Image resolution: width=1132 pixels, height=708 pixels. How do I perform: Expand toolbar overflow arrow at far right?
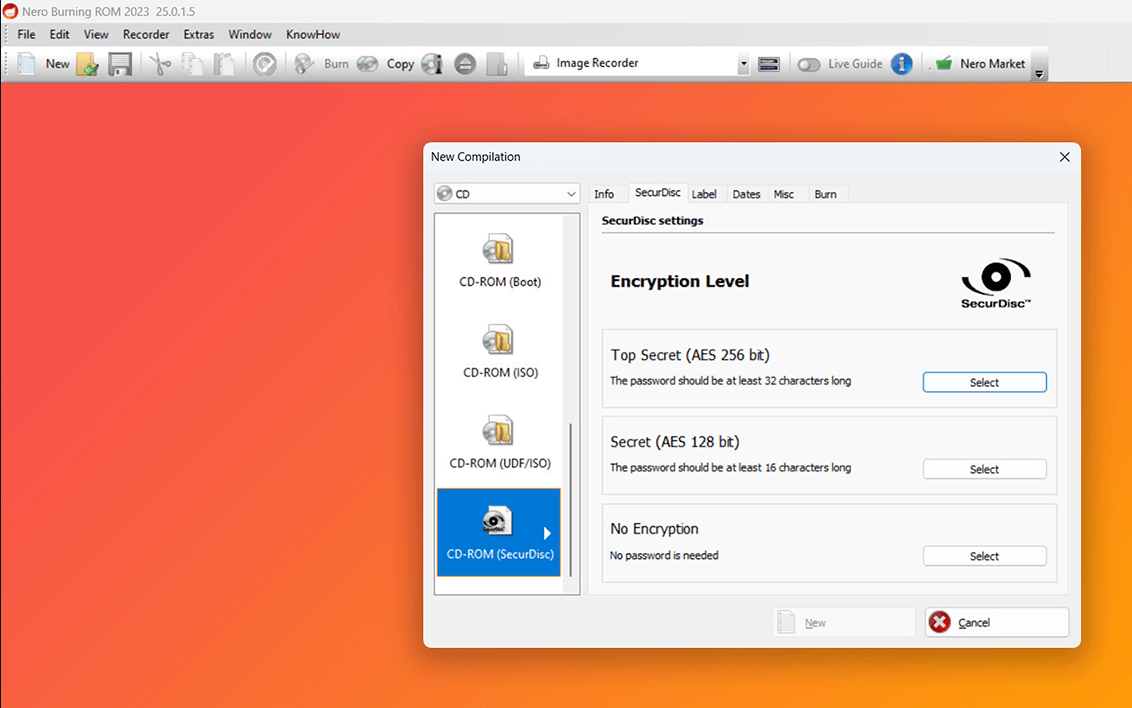tap(1039, 74)
